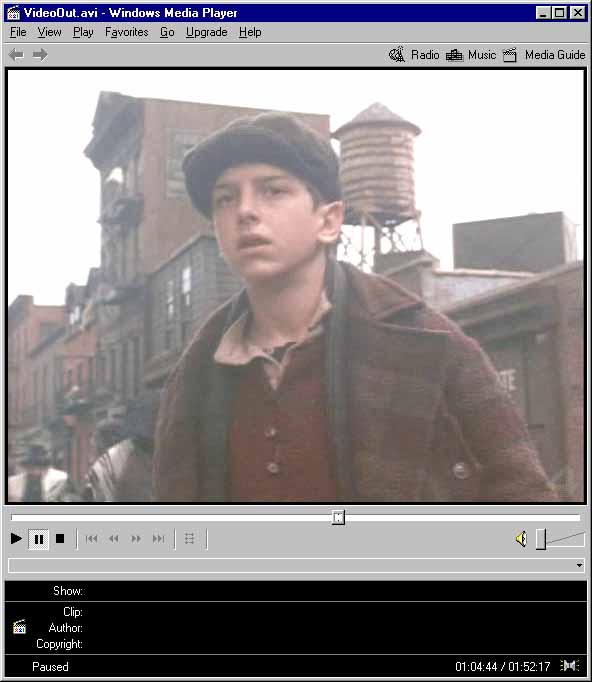Open the Radio tuner button

tap(414, 55)
